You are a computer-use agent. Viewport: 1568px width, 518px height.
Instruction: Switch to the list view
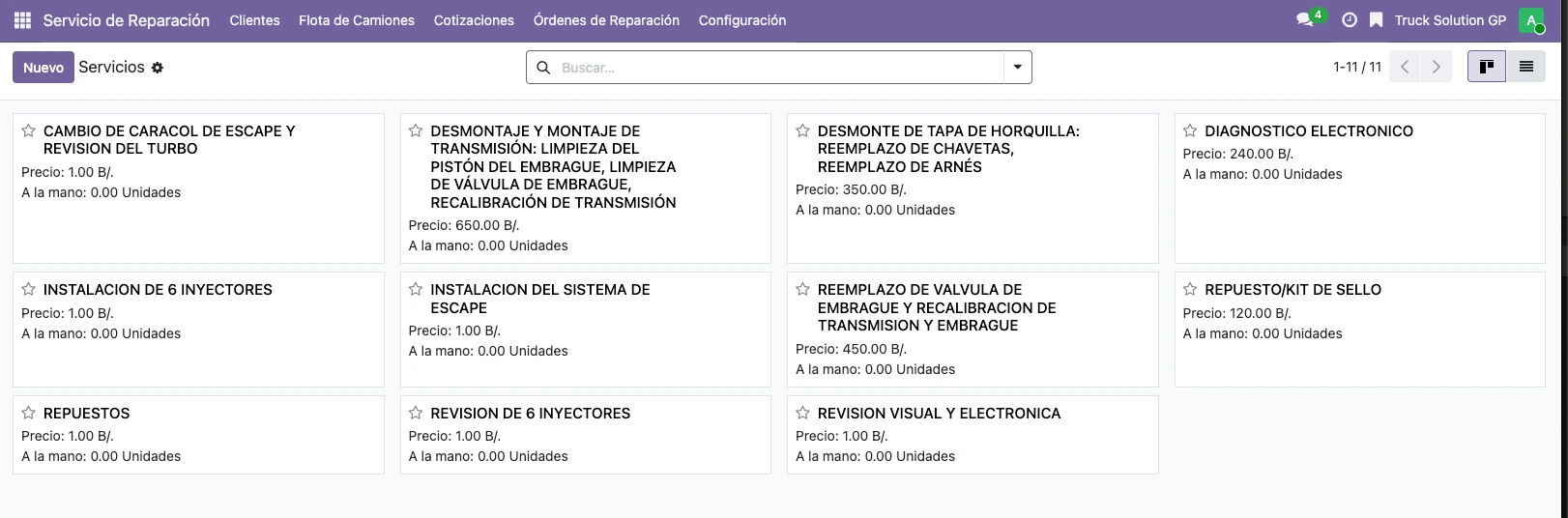click(x=1525, y=67)
